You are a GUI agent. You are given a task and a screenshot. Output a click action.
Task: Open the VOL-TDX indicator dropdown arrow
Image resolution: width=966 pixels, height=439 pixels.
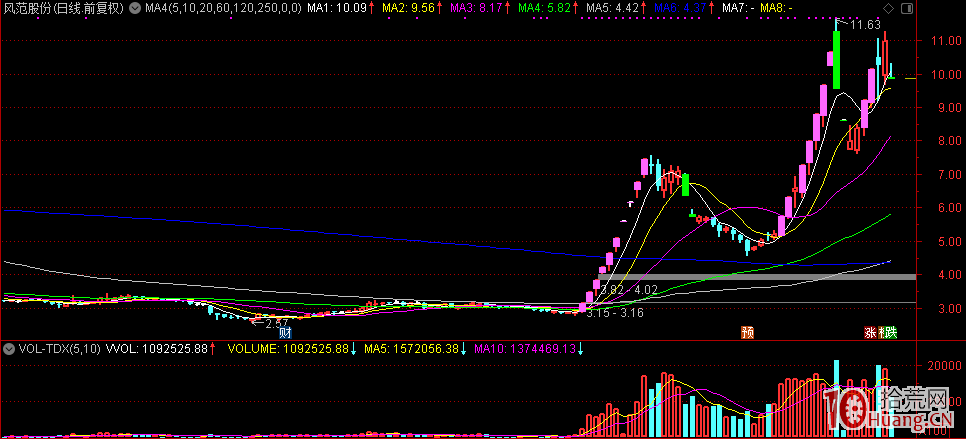click(9, 348)
